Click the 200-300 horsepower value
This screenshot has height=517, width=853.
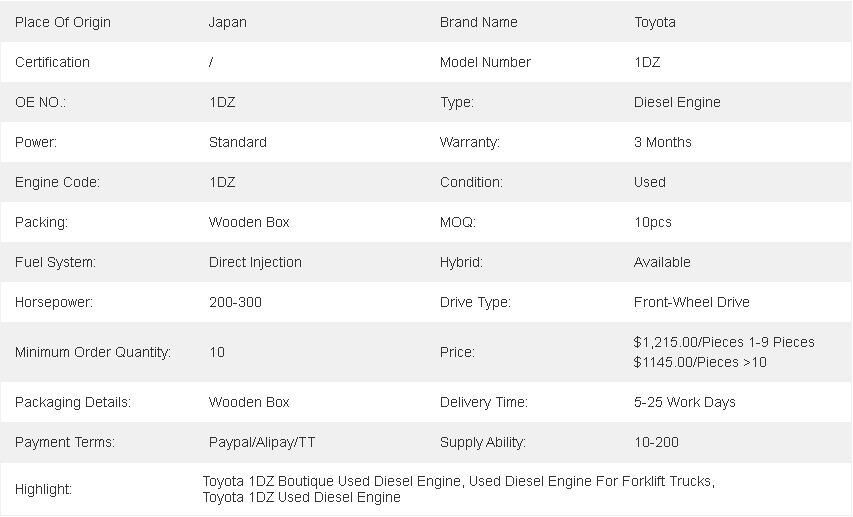tap(235, 302)
